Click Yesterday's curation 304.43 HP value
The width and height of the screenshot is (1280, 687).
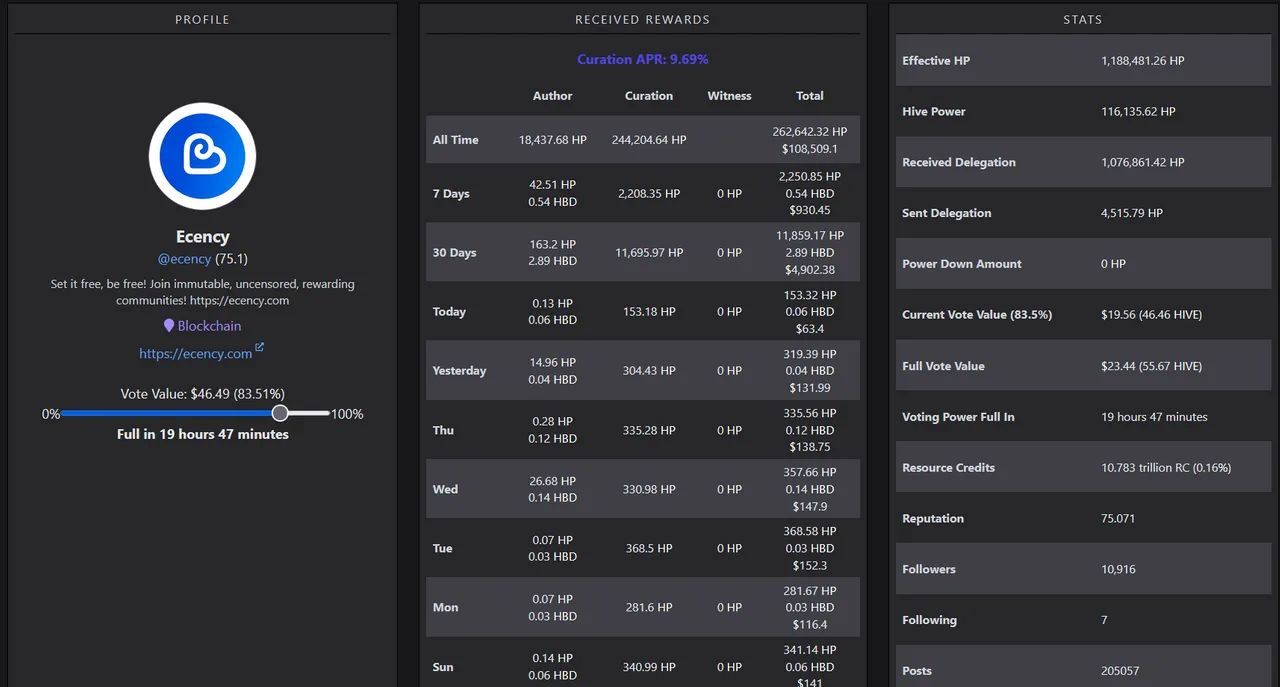coord(649,371)
